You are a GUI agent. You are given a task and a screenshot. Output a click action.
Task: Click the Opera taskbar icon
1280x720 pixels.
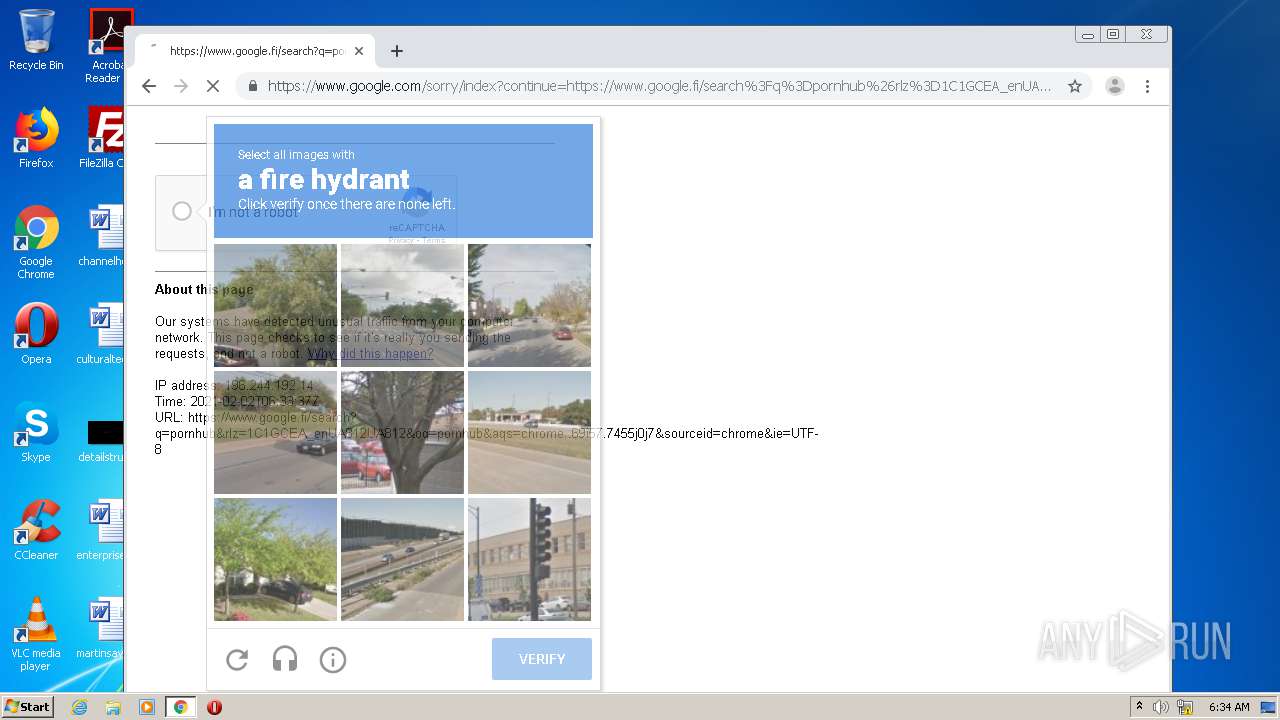pos(214,707)
